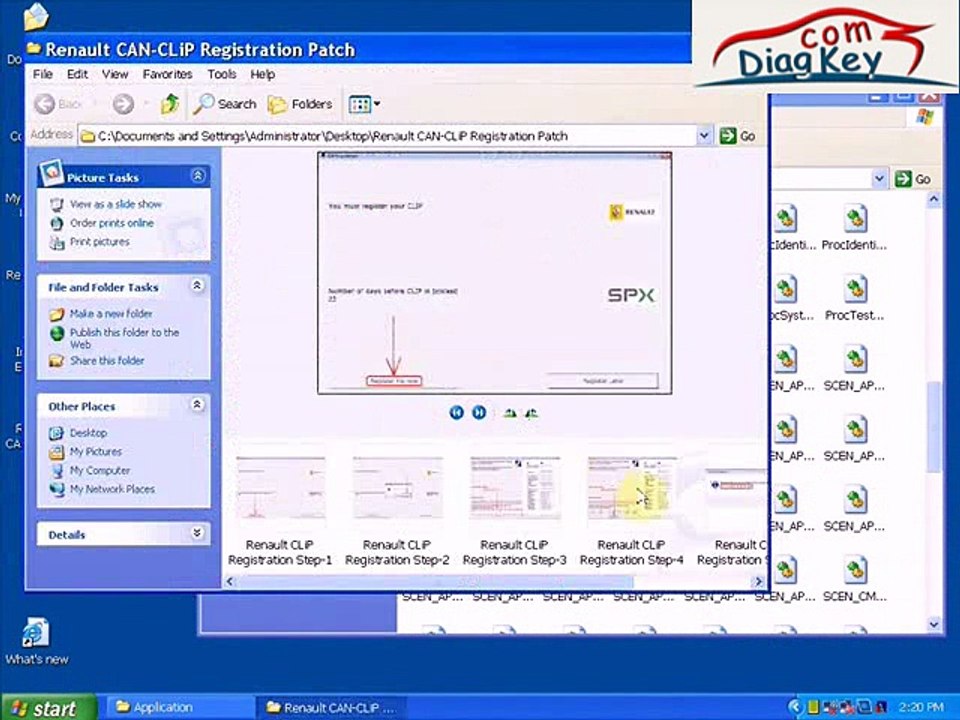
Task: Open My Network Places link
Action: [112, 489]
